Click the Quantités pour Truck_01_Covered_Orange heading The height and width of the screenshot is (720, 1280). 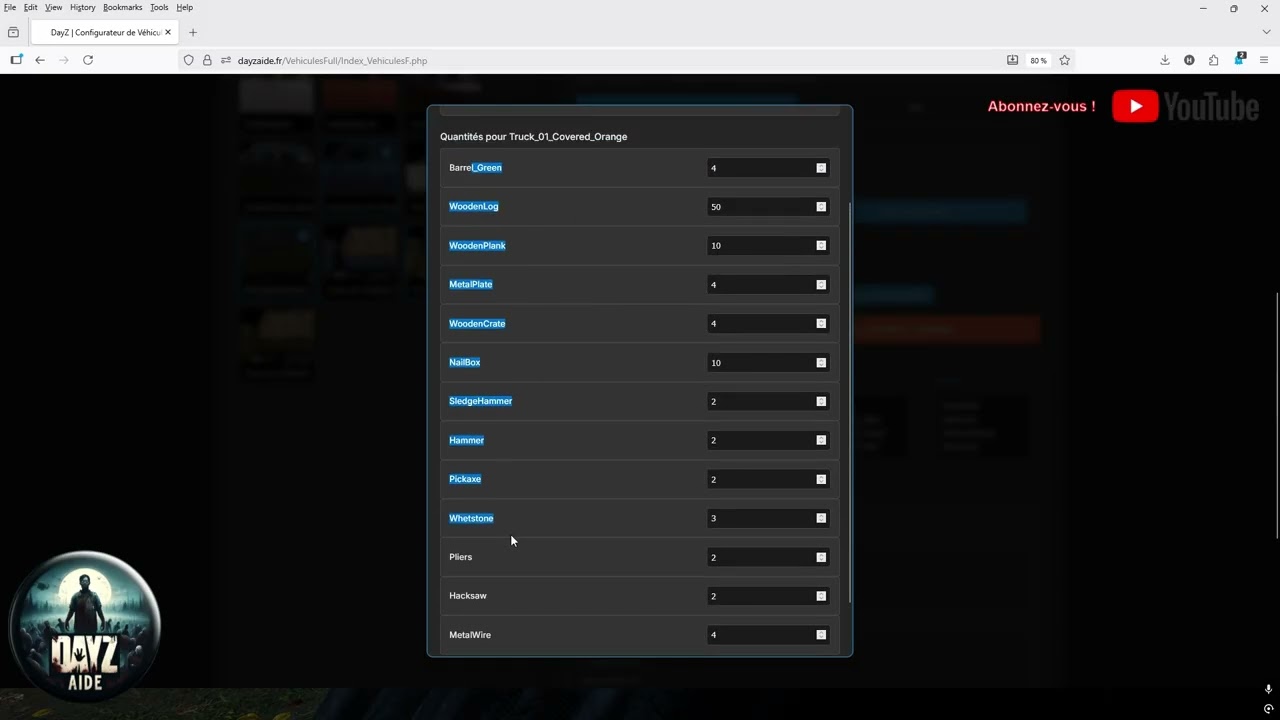tap(533, 137)
